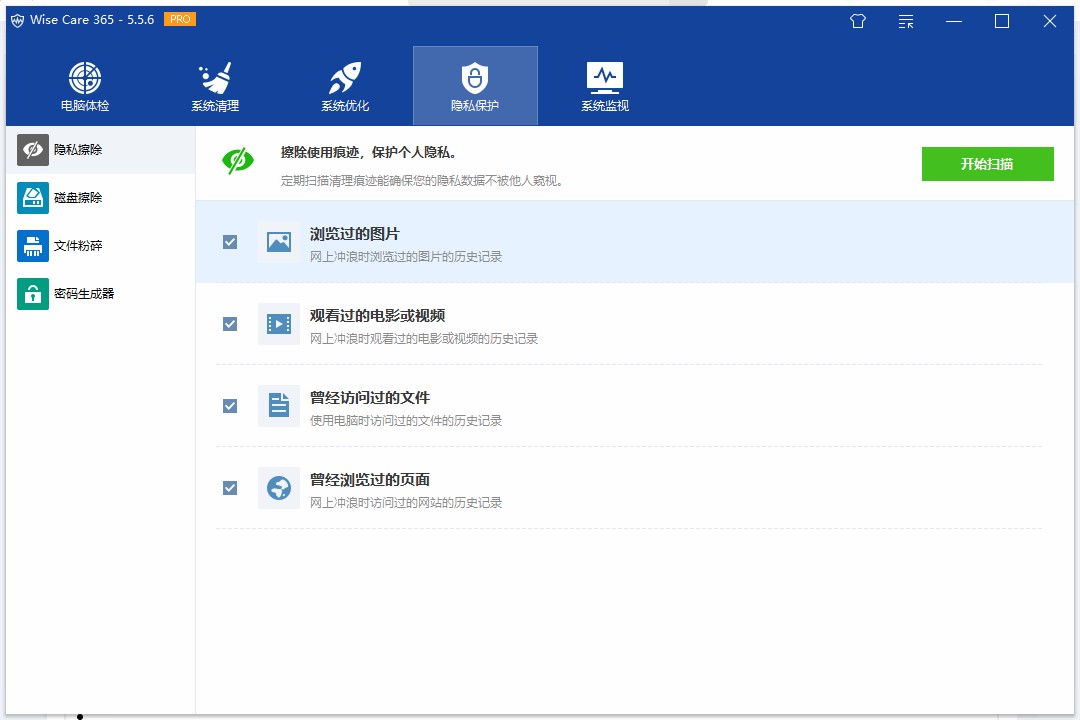Click the Wise Care 365 - 5.5.6 title
The width and height of the screenshot is (1080, 720).
click(x=92, y=20)
